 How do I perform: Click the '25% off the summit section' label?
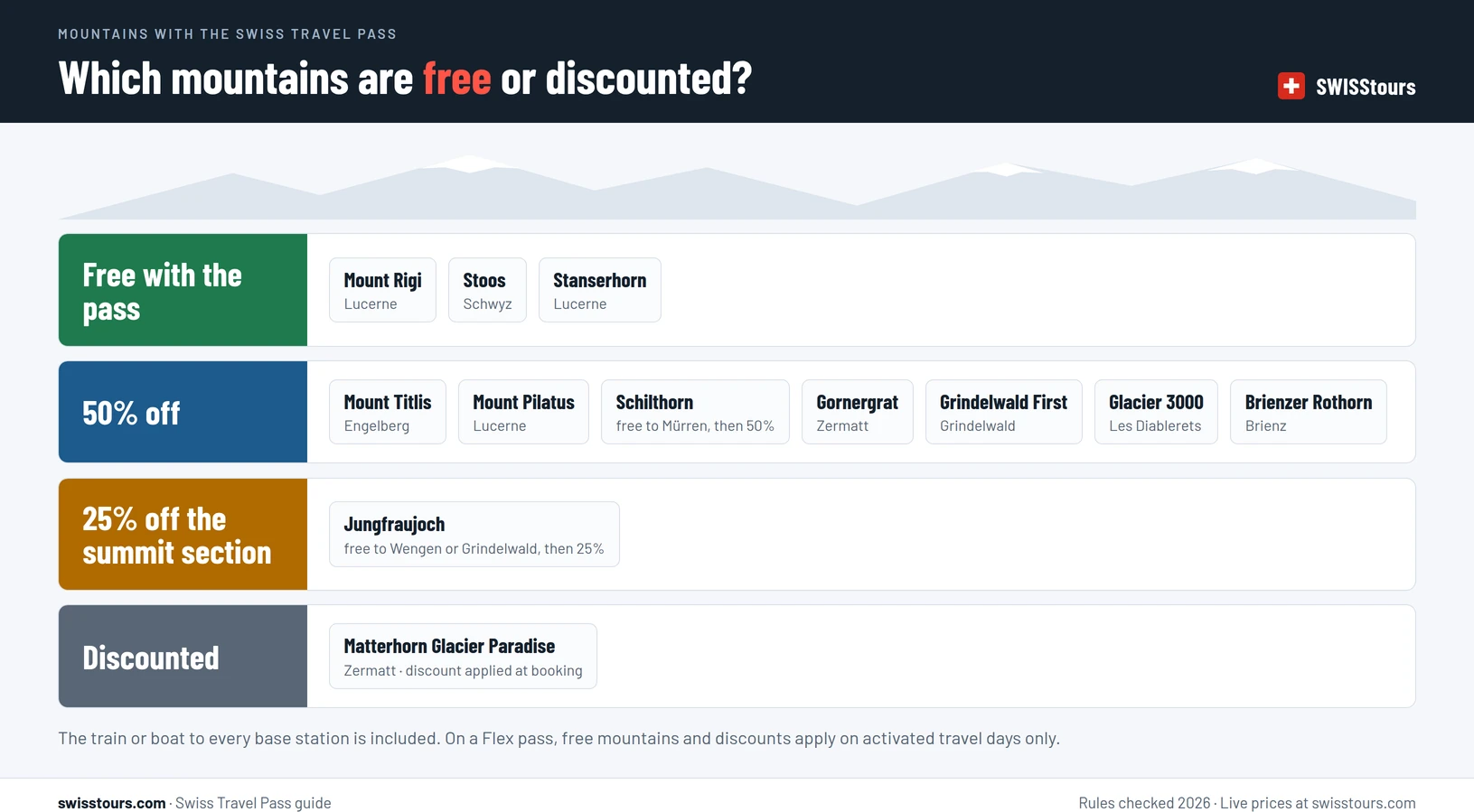183,535
